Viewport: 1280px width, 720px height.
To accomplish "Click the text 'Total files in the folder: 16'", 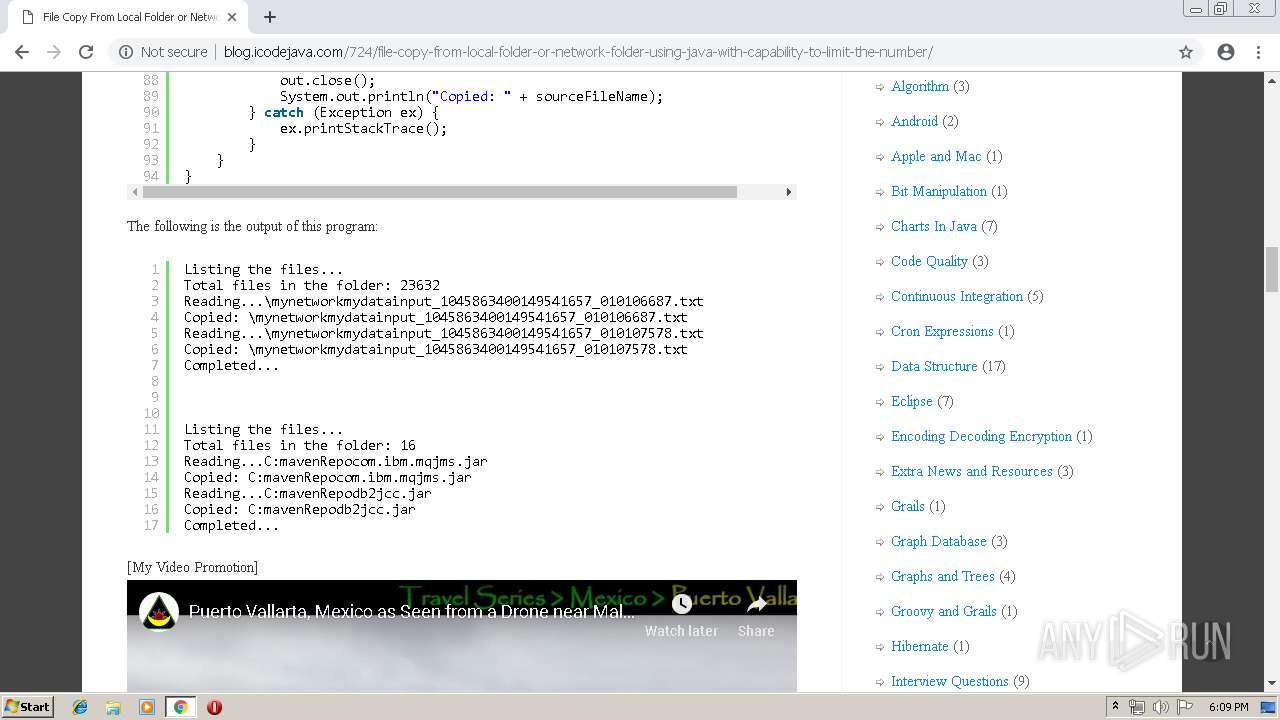I will point(300,445).
